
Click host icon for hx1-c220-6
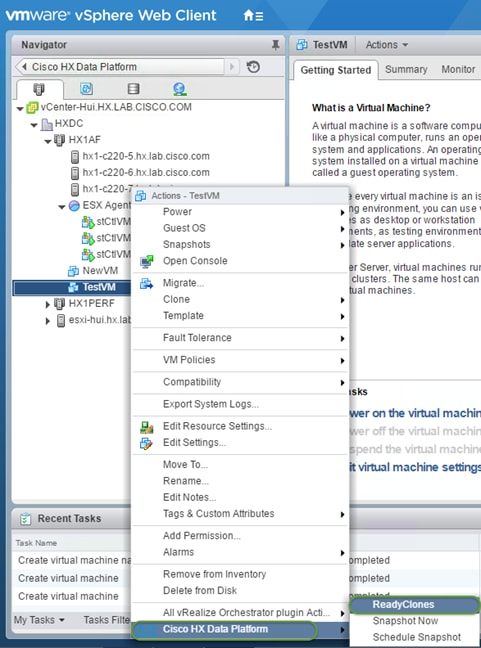75,173
